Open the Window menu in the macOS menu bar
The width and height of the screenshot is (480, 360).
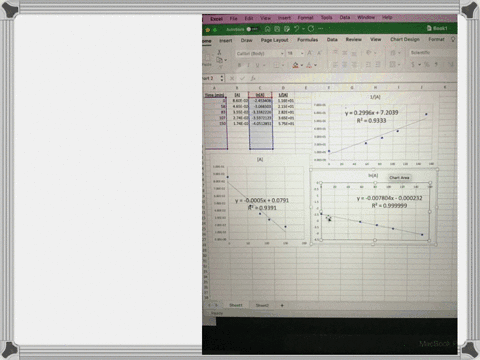coord(366,17)
